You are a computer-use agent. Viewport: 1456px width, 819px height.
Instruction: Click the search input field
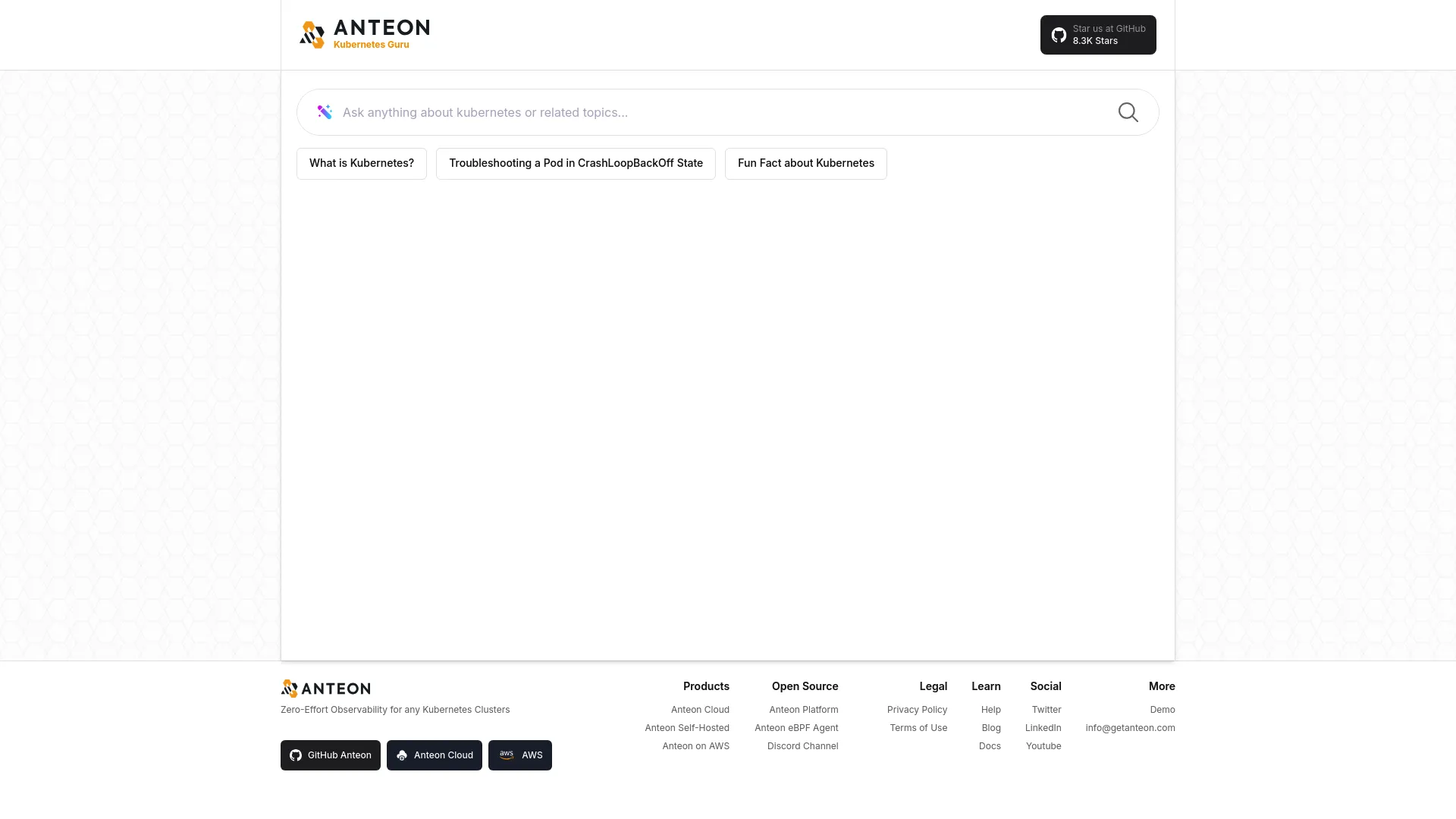click(727, 112)
